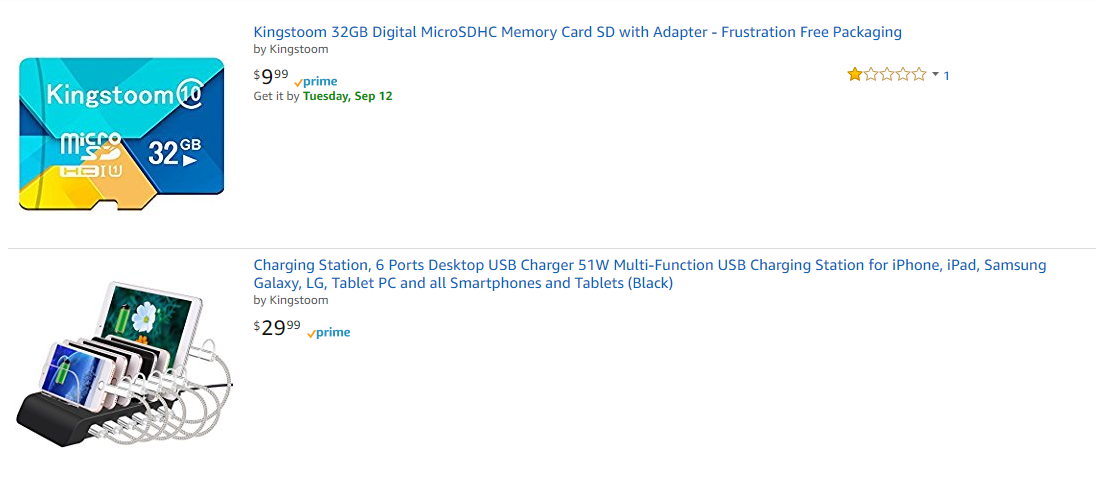Open the charging station product thumbnail
The image size is (1096, 479).
[x=124, y=361]
